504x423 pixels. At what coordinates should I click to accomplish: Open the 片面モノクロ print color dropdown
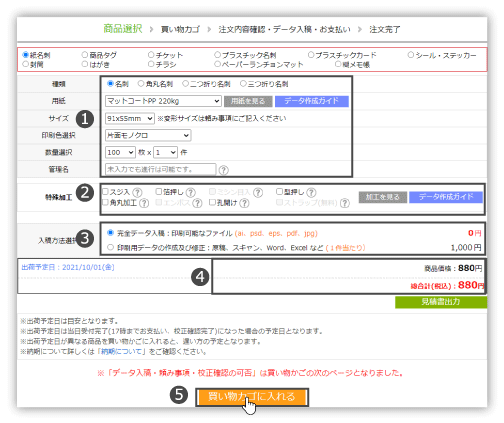(x=148, y=135)
